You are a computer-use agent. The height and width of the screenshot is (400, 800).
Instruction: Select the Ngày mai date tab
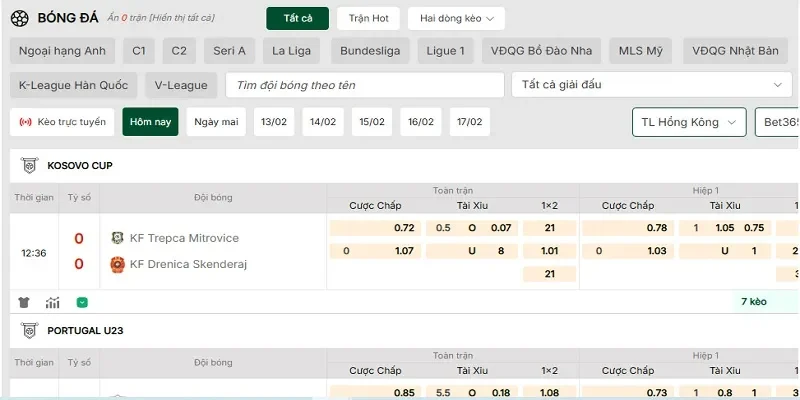click(216, 122)
